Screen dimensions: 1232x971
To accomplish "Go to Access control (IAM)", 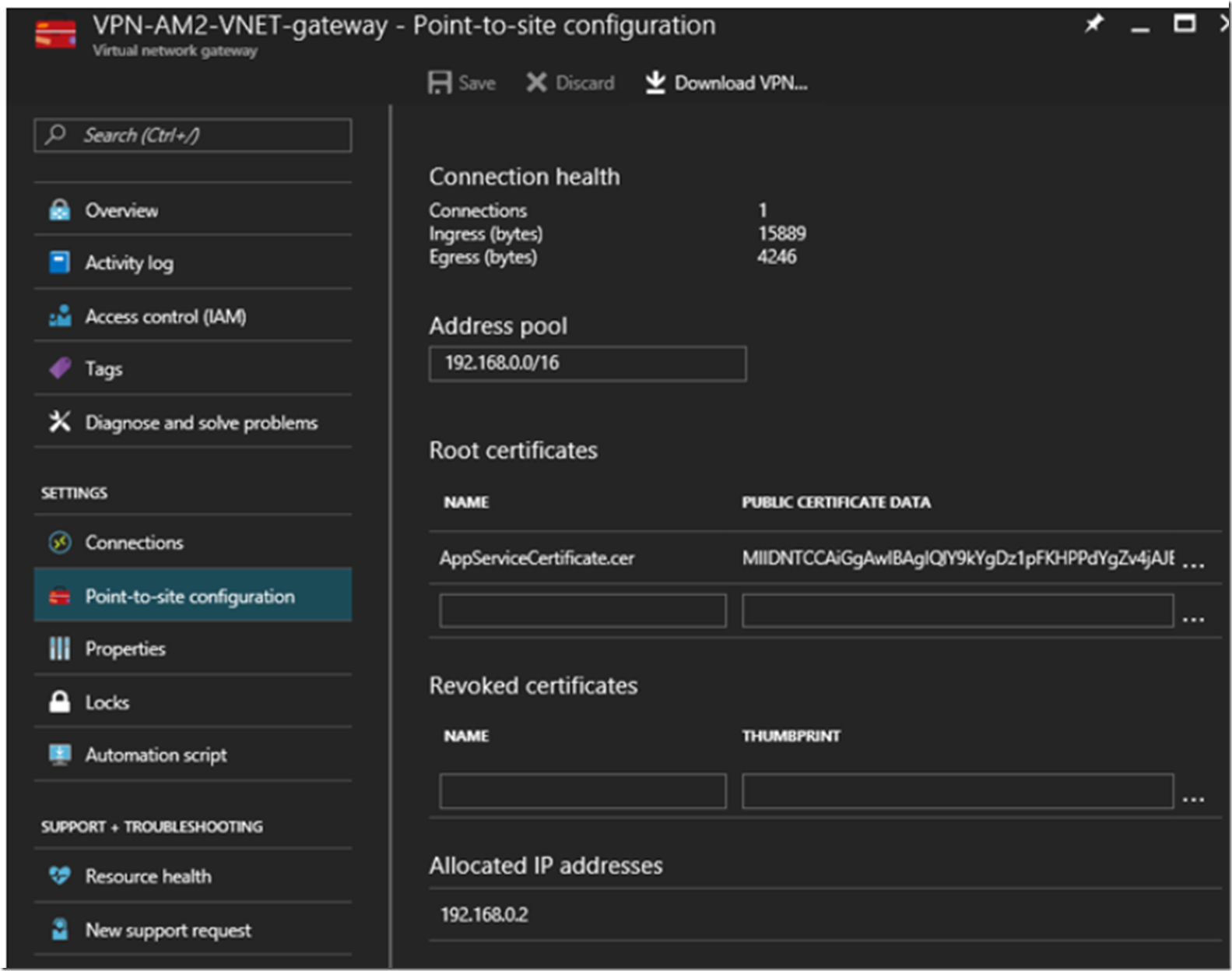I will [193, 316].
